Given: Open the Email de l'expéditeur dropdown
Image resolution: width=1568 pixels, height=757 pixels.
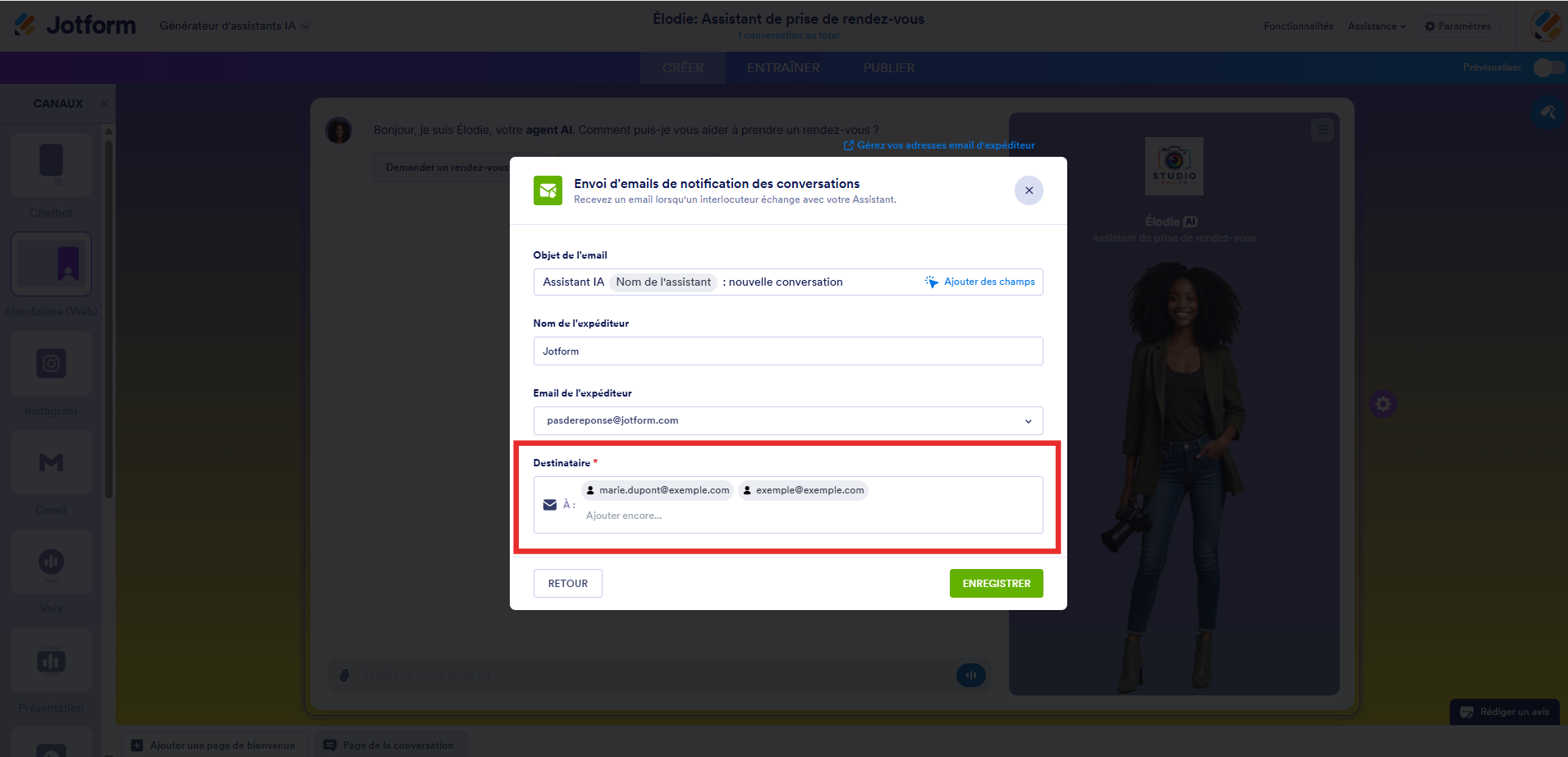Looking at the screenshot, I should pyautogui.click(x=788, y=420).
